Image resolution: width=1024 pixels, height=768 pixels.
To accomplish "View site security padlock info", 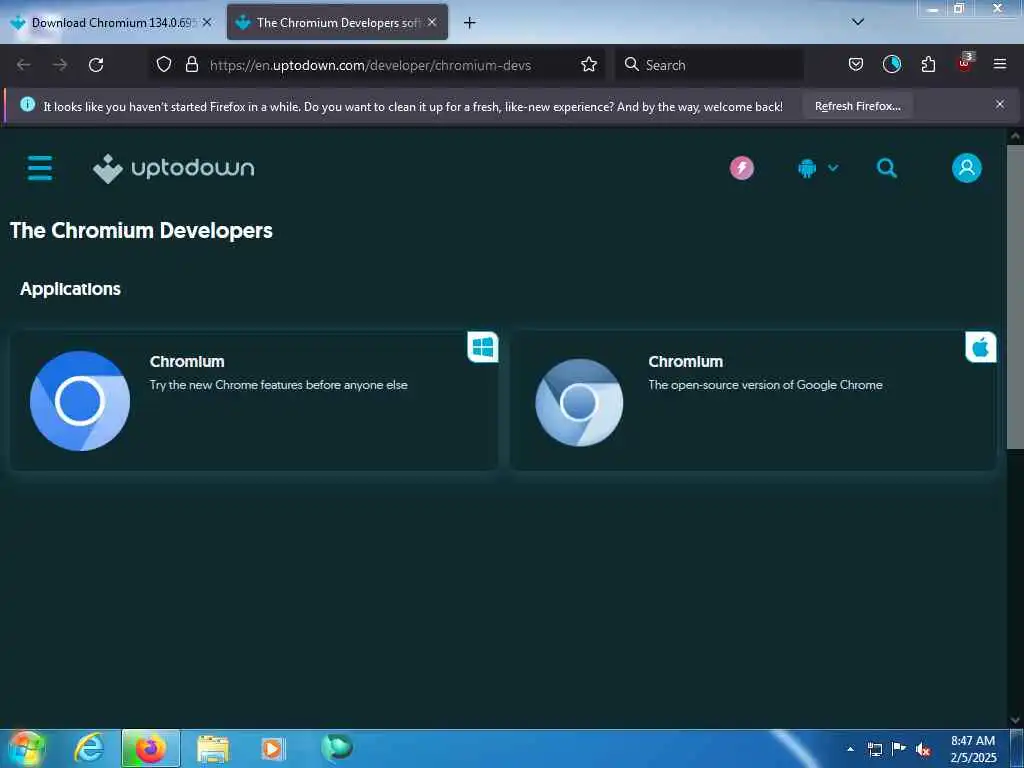I will coord(191,65).
